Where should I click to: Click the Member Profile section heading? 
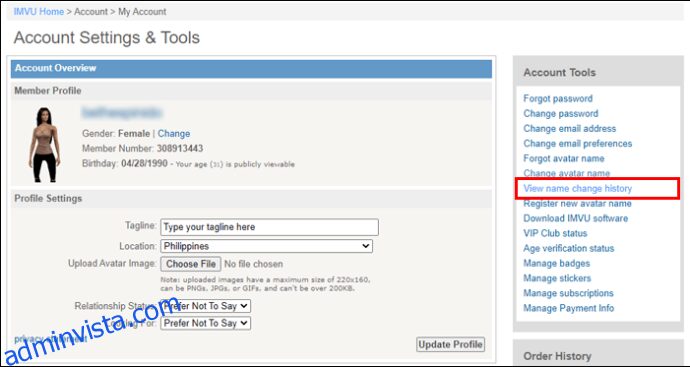coord(48,91)
